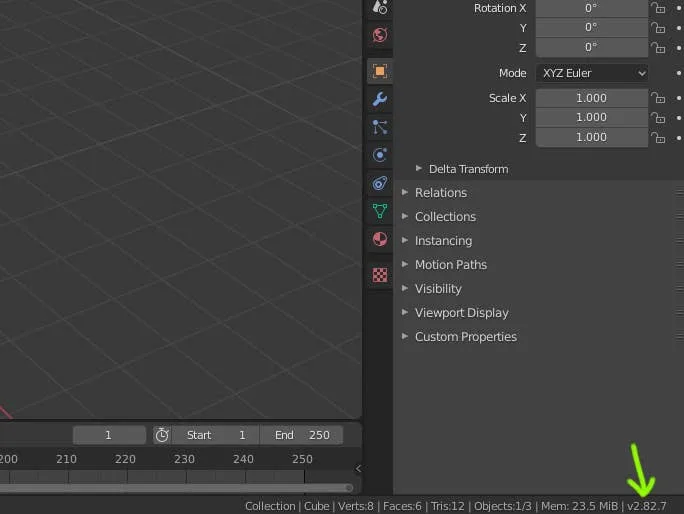Open the Modifiers wrench tab

tap(380, 99)
